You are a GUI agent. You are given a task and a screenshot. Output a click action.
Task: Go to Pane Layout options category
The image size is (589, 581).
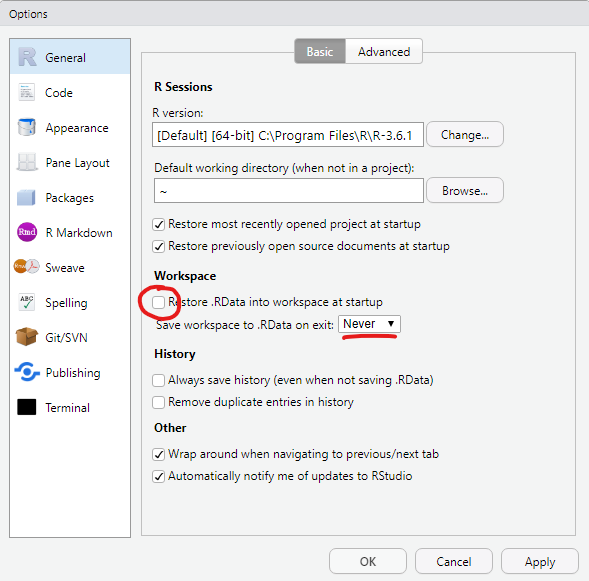[70, 162]
